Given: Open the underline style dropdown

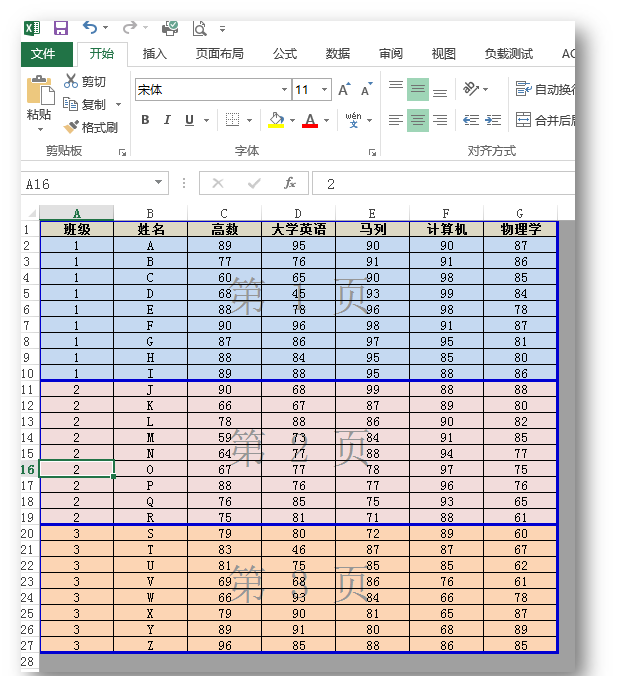Looking at the screenshot, I should point(207,120).
